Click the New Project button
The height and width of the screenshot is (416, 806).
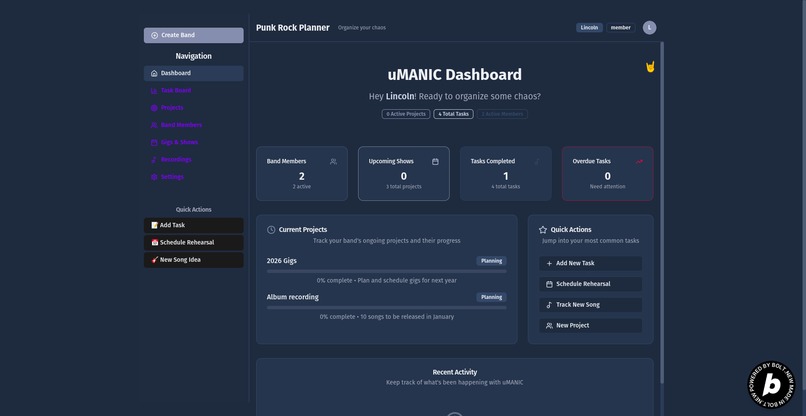coord(591,325)
